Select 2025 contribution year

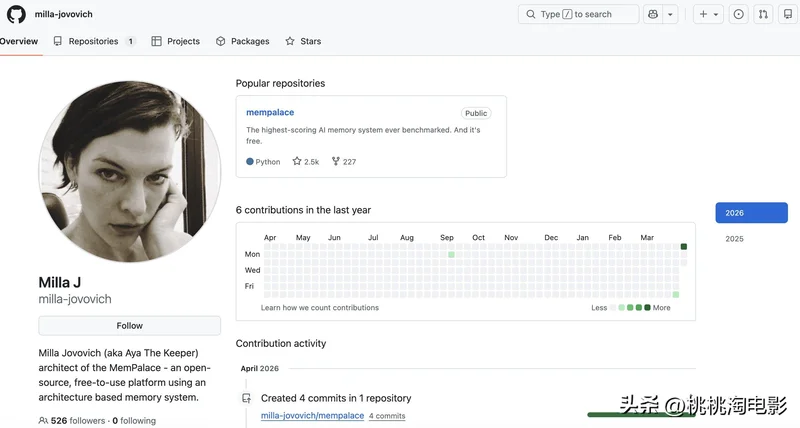(734, 239)
